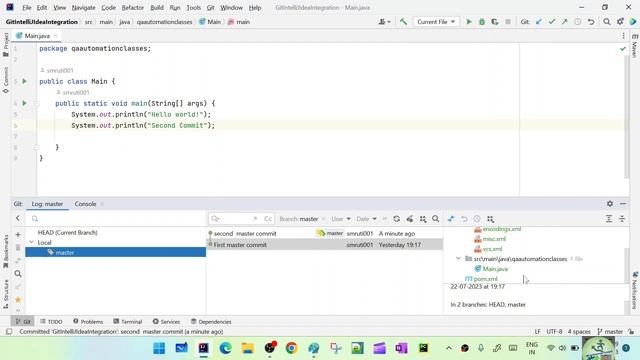Open Project tool window on left stripe
Viewport: 640px width, 360px height.
click(6, 44)
